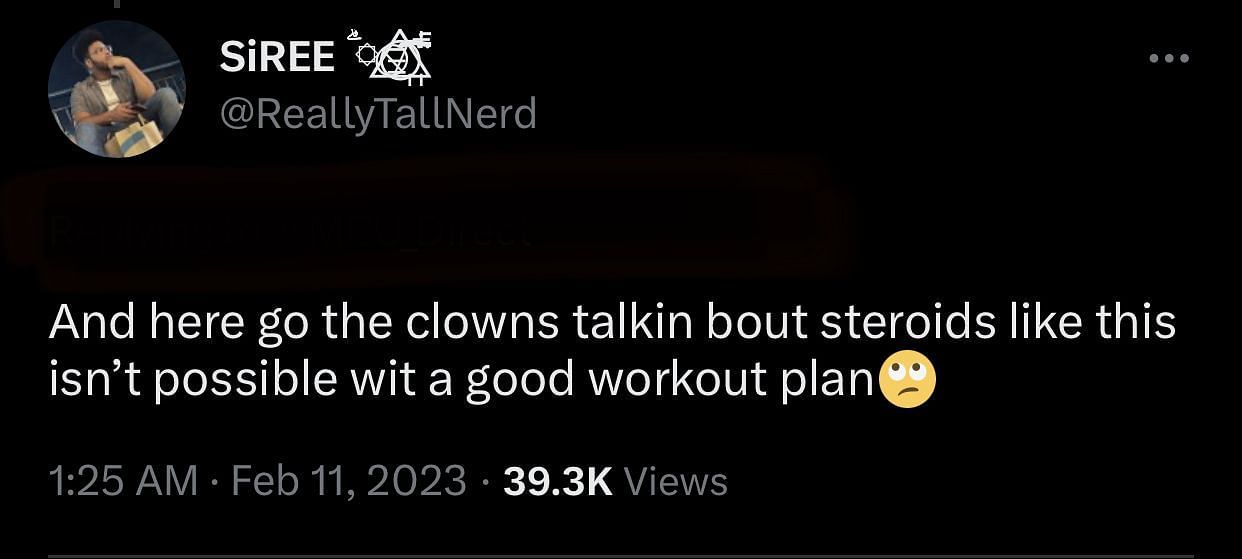The image size is (1242, 559).
Task: Open the 1:25 AM timestamp link
Action: pos(123,481)
